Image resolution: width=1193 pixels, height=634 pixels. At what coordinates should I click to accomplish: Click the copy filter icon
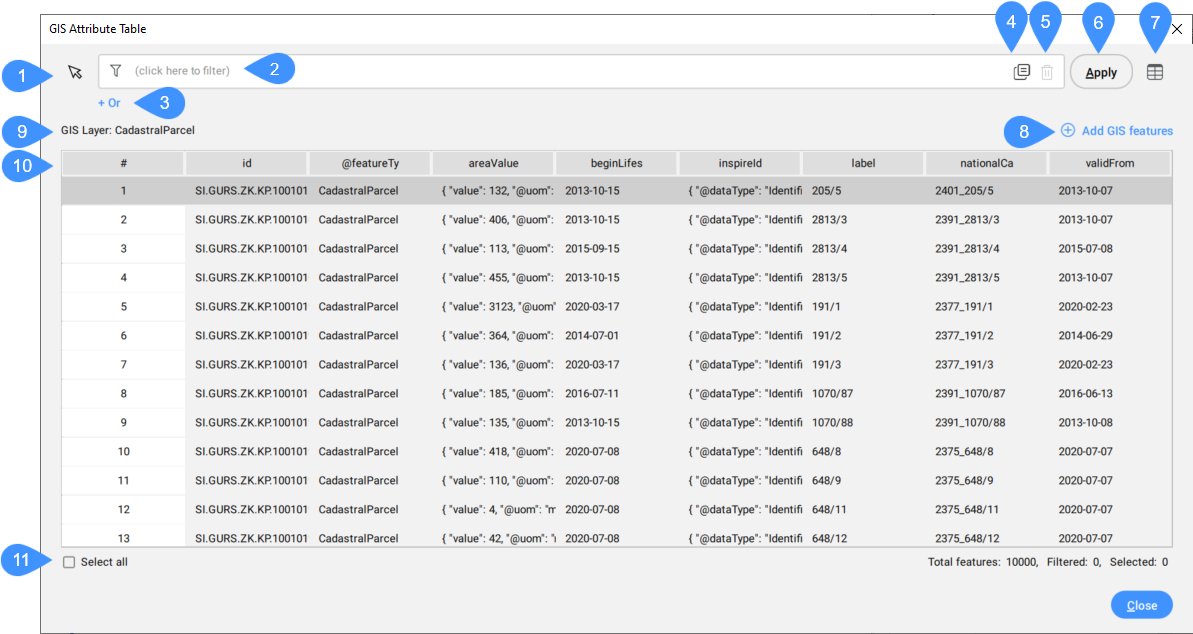[1021, 72]
